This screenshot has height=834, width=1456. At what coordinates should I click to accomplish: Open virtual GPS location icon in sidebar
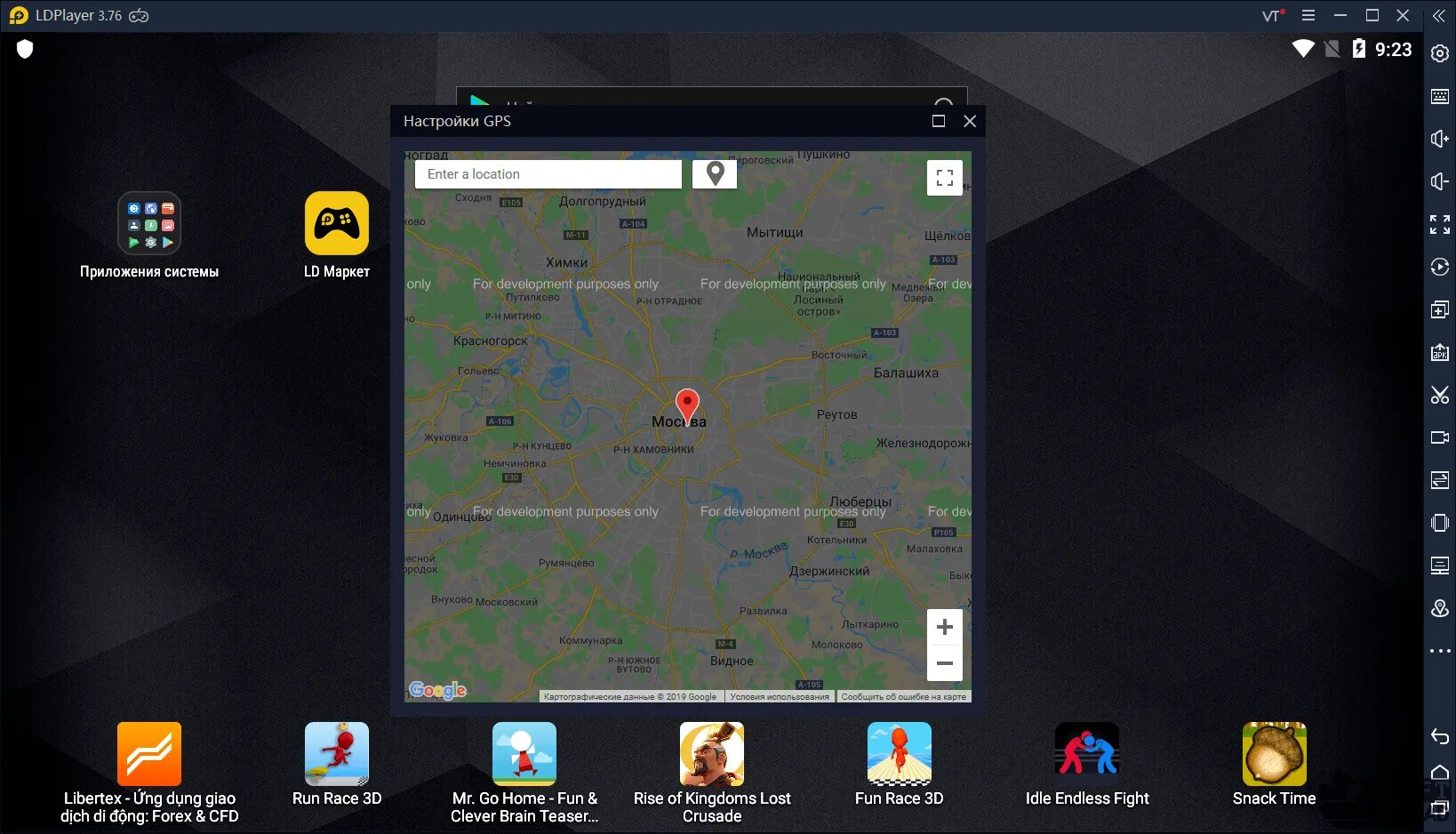(x=1440, y=608)
